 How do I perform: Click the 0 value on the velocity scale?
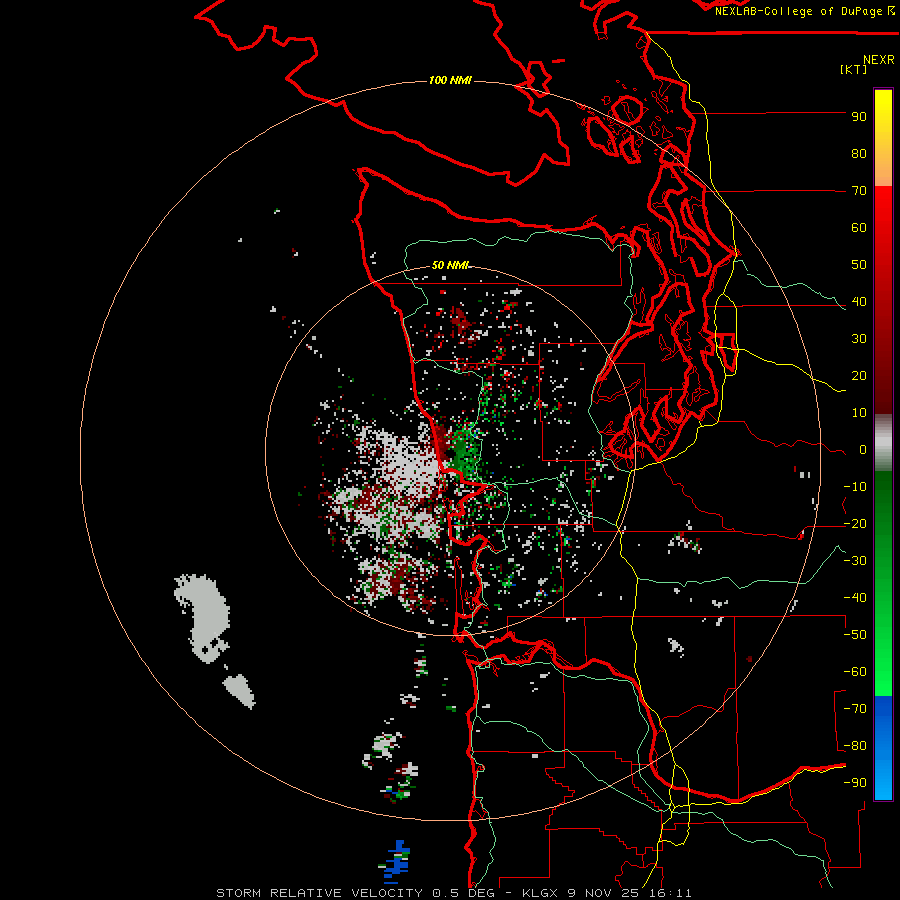click(863, 450)
